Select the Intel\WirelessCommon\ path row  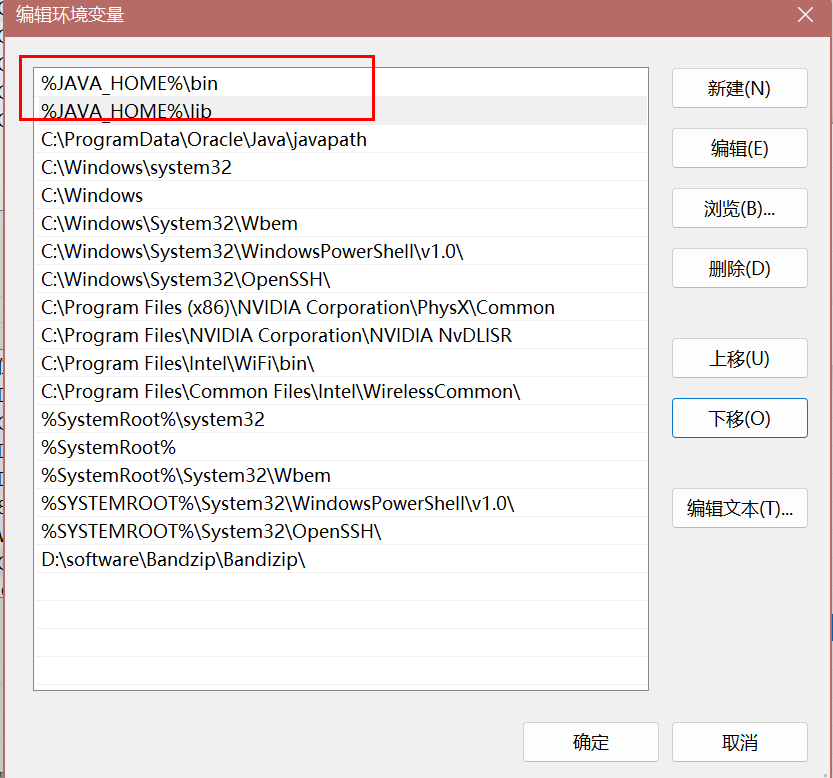tap(341, 391)
